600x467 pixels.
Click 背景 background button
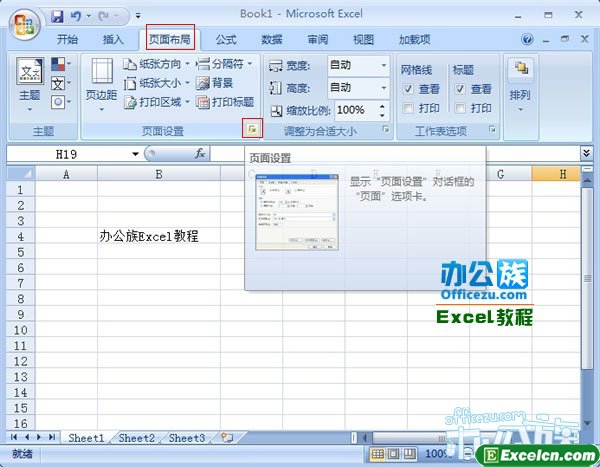(214, 83)
